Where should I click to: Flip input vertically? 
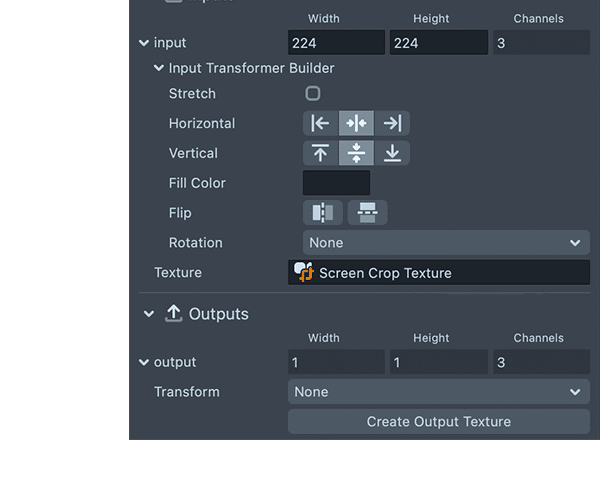coord(367,213)
